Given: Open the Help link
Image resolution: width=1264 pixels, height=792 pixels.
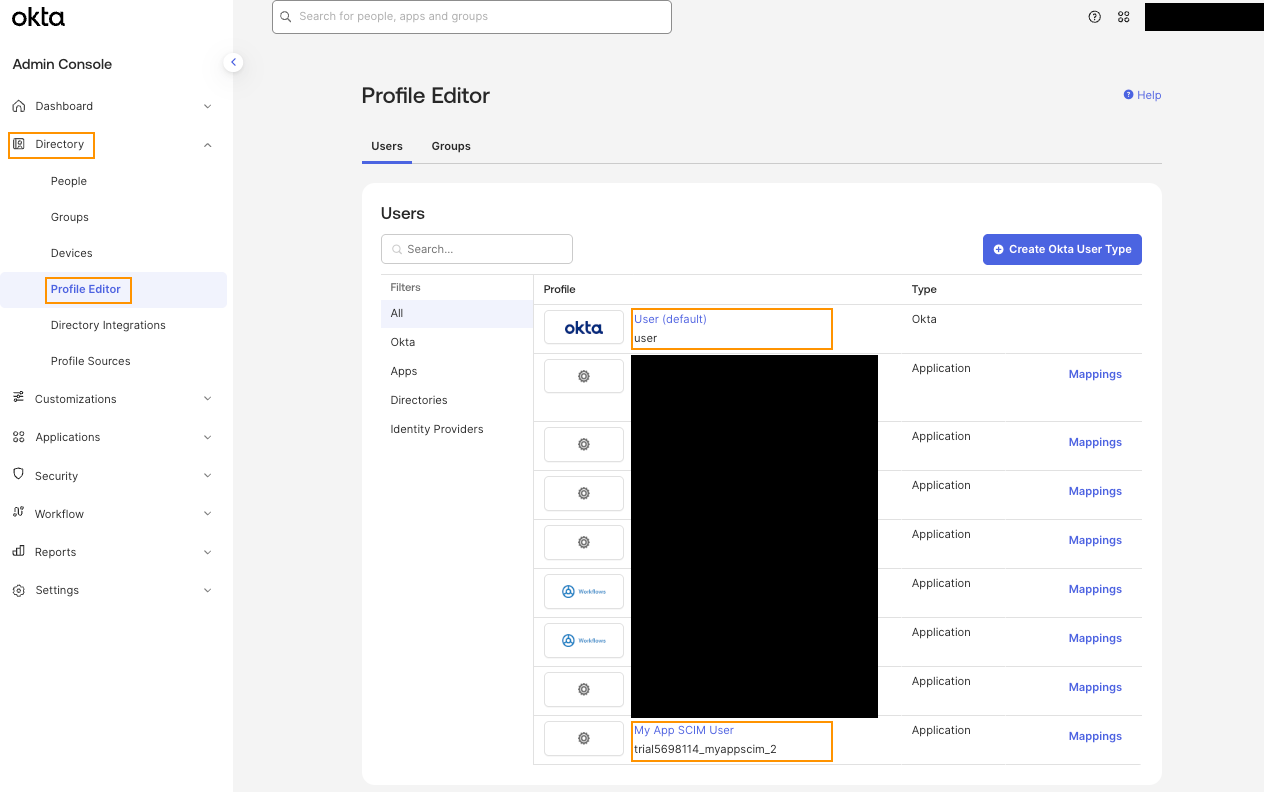Looking at the screenshot, I should pyautogui.click(x=1142, y=95).
